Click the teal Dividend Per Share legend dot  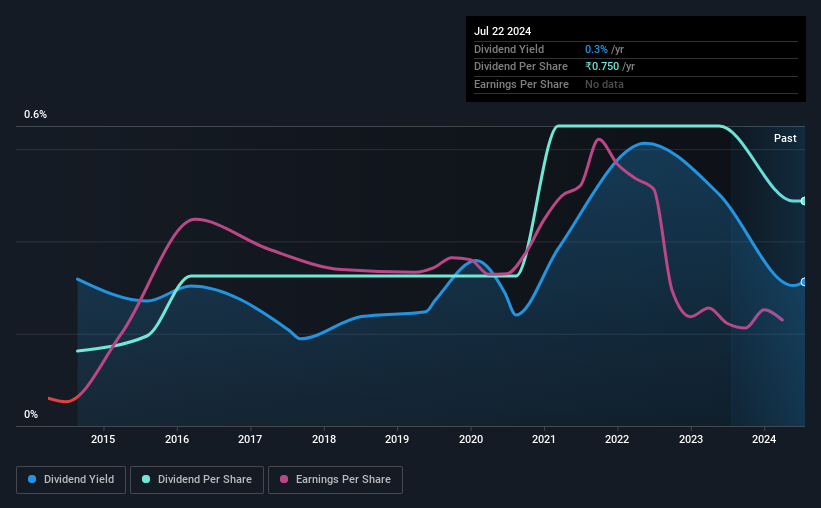[x=146, y=479]
